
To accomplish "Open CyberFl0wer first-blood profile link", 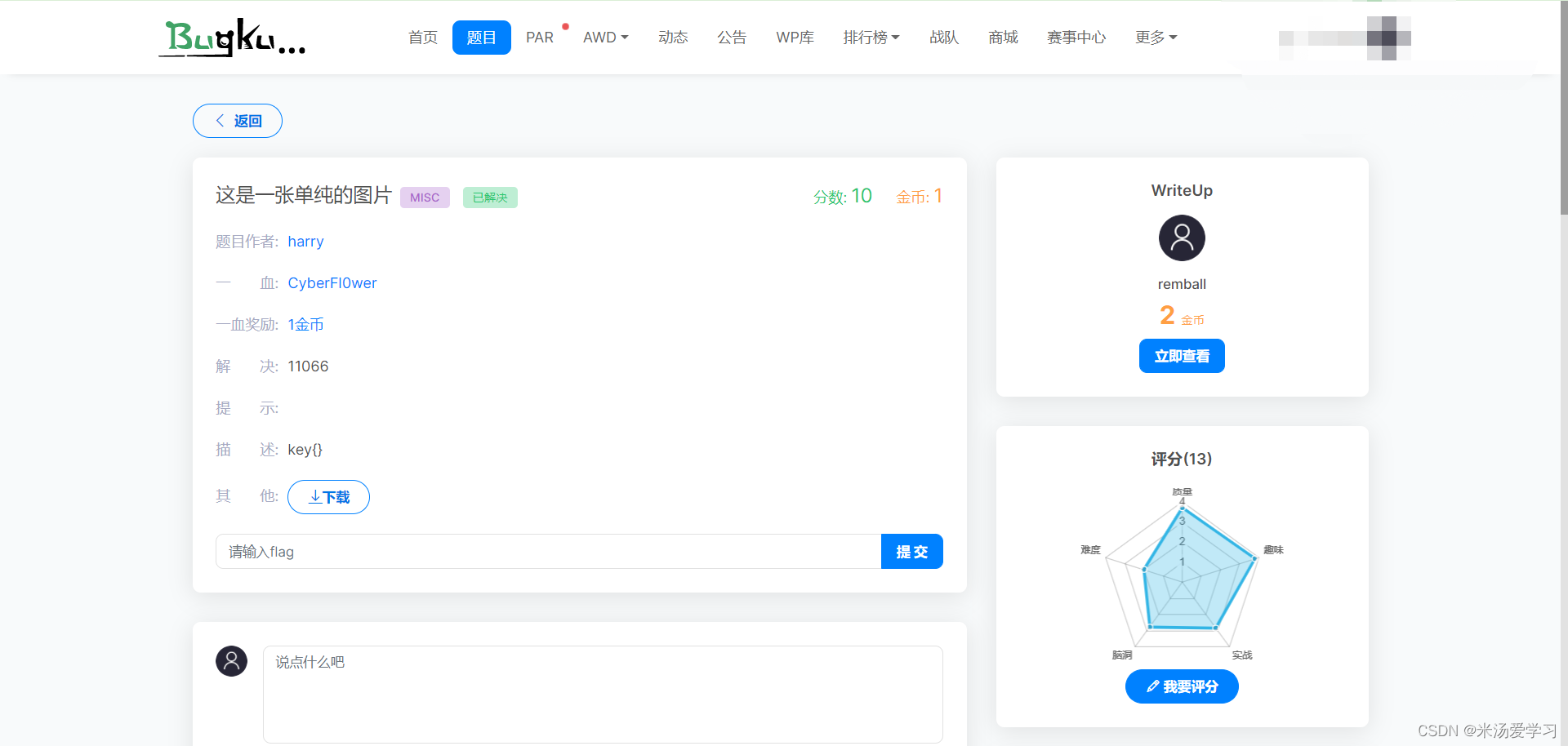I will [x=332, y=283].
